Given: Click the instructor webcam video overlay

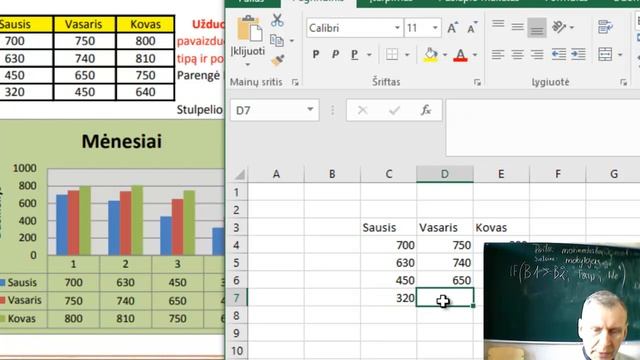Looking at the screenshot, I should (x=562, y=301).
